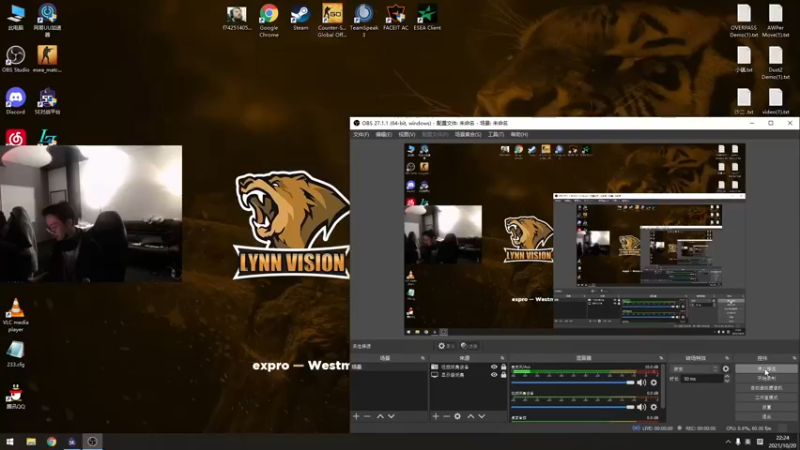Select Dust2 Demo(1).txt file
This screenshot has height=450, width=800.
pos(776,62)
